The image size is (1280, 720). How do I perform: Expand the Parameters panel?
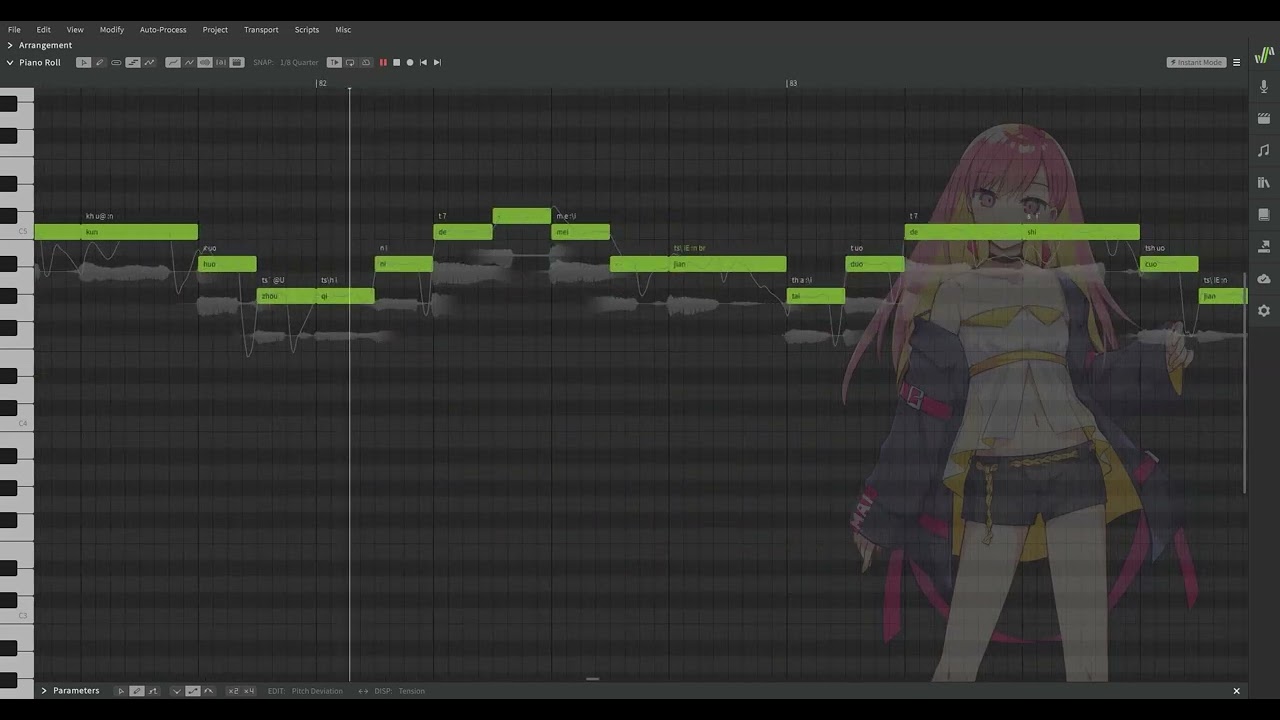[x=44, y=691]
